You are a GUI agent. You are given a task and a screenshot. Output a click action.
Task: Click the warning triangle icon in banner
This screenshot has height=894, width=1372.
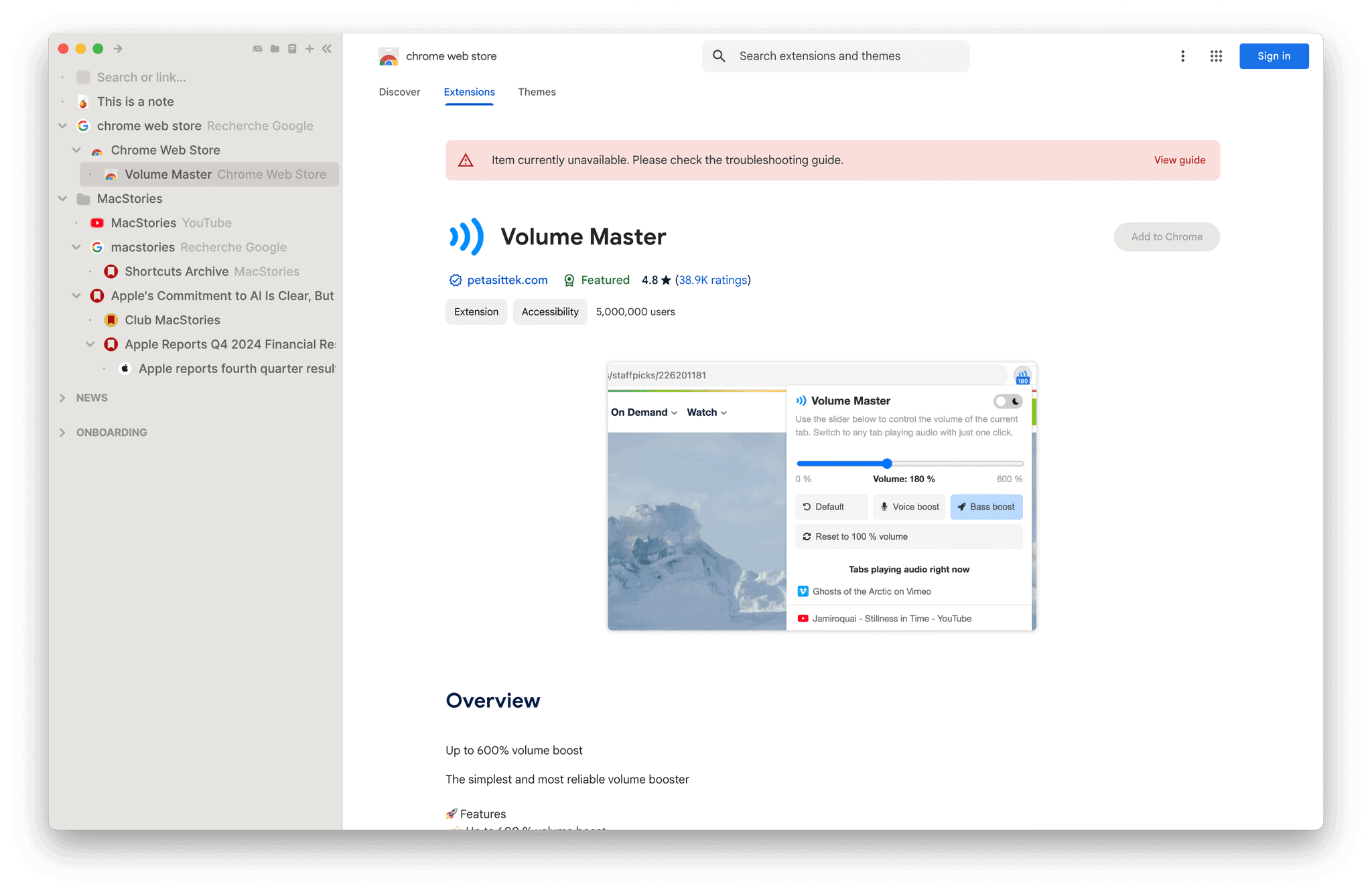(x=466, y=160)
